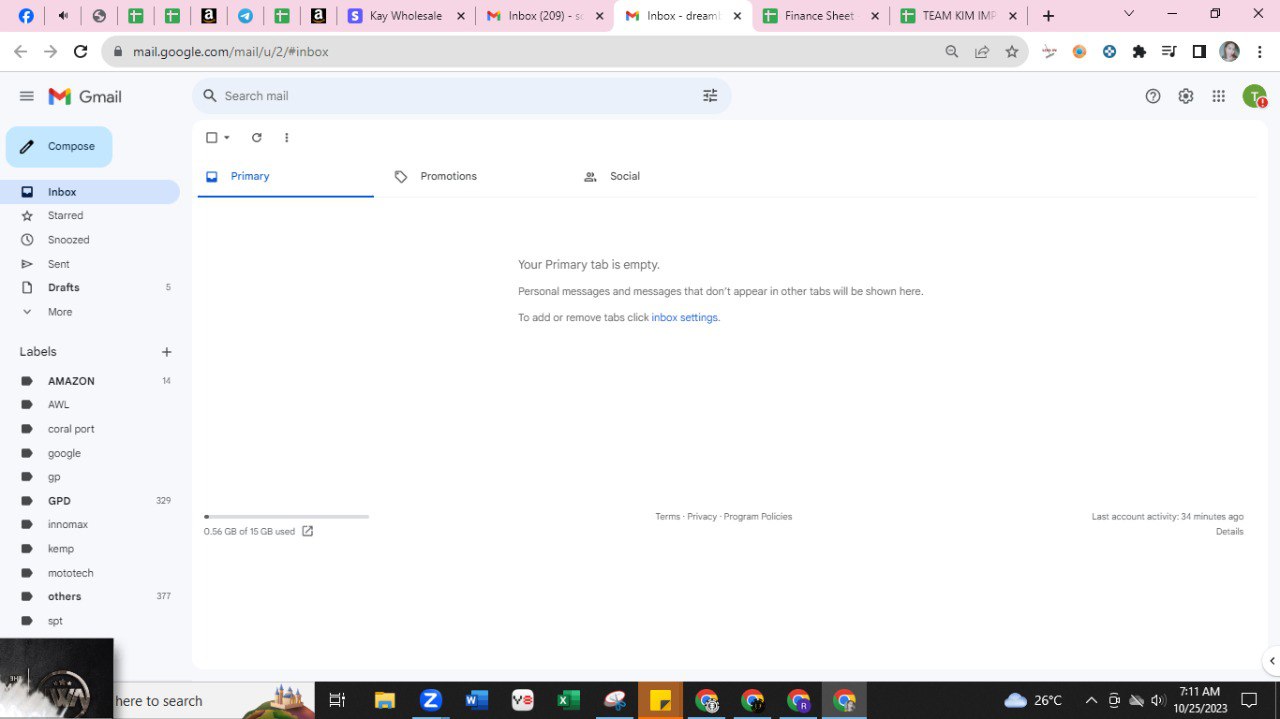This screenshot has width=1280, height=719.
Task: Open the Terms link
Action: (667, 517)
